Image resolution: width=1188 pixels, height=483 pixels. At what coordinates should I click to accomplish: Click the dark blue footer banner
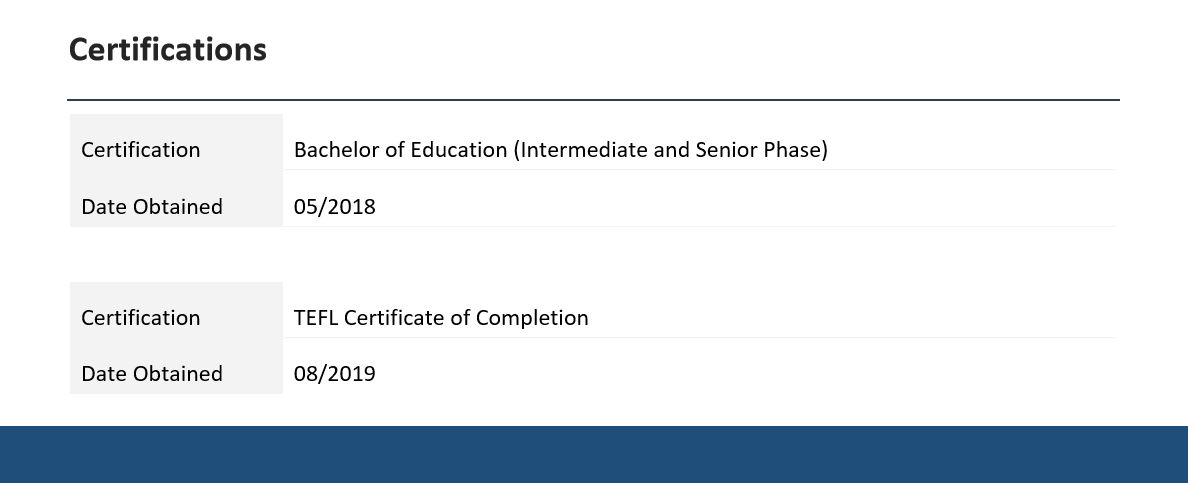pos(594,455)
